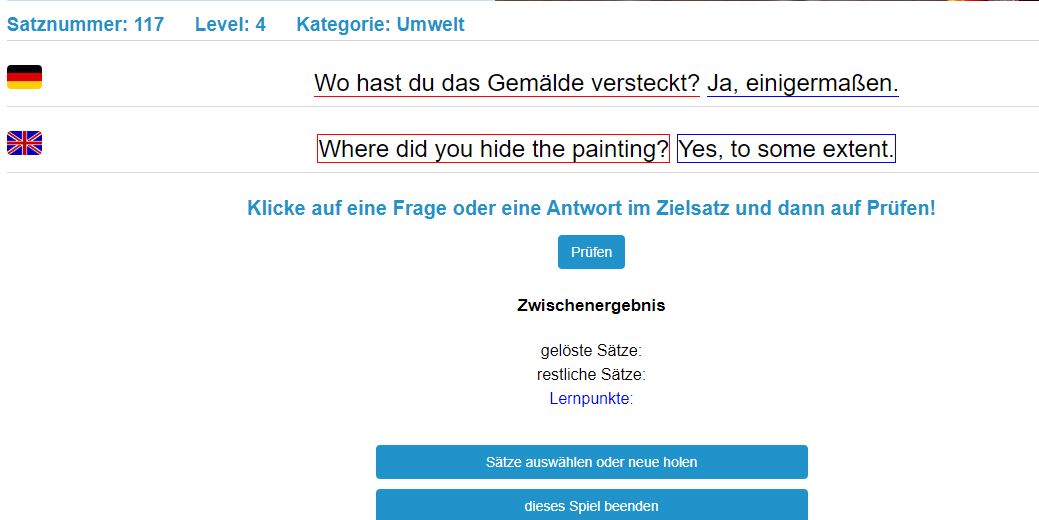Click the British flag icon
This screenshot has height=520, width=1039.
24,143
